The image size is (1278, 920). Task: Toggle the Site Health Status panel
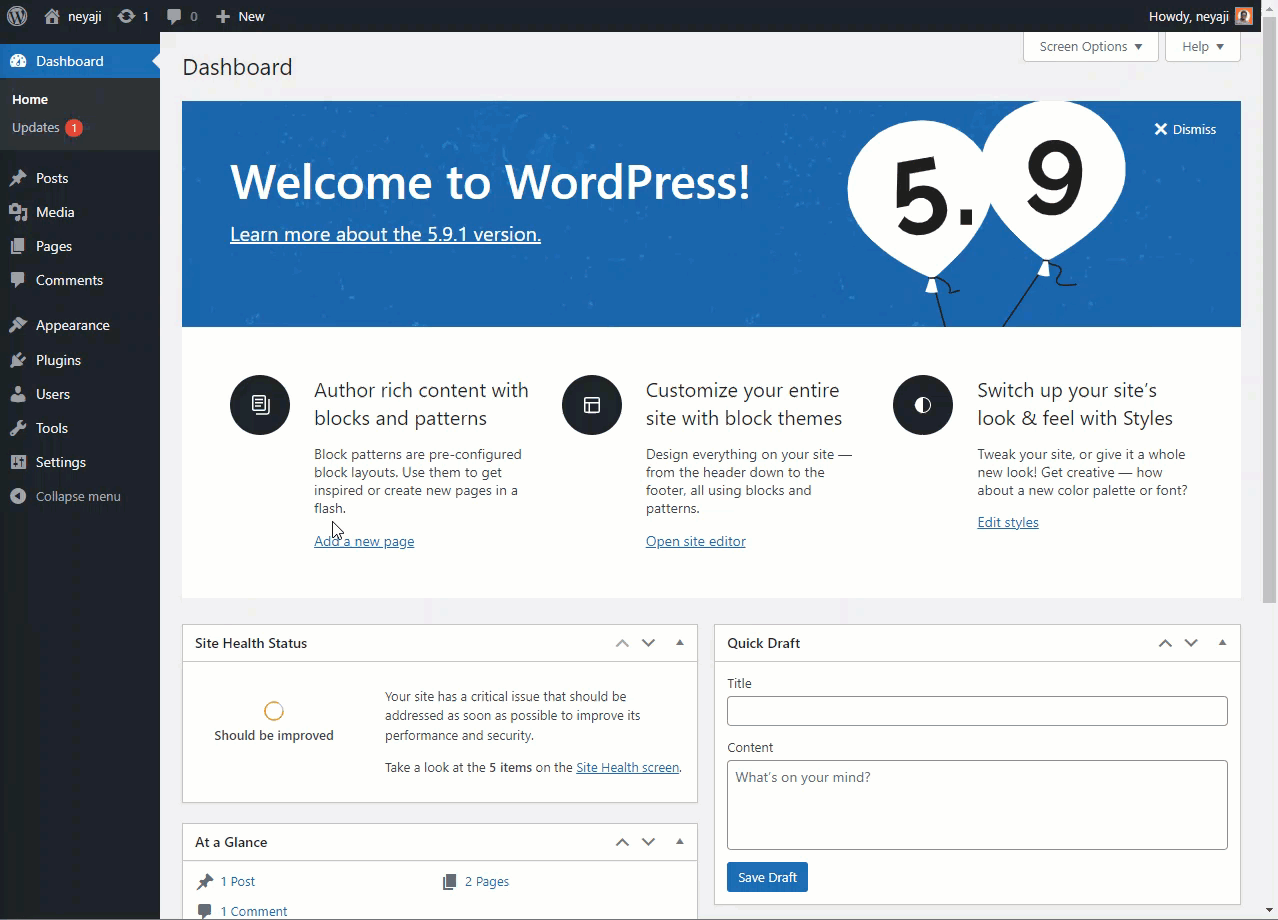pyautogui.click(x=680, y=643)
